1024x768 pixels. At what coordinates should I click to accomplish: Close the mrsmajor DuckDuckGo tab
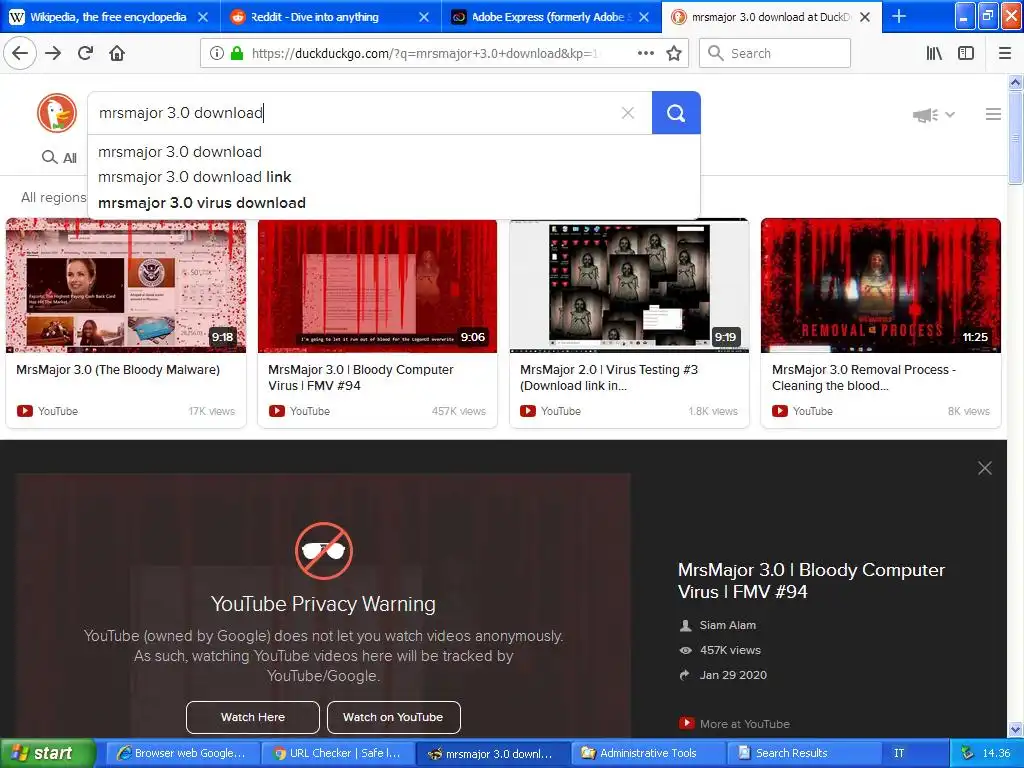pyautogui.click(x=865, y=17)
